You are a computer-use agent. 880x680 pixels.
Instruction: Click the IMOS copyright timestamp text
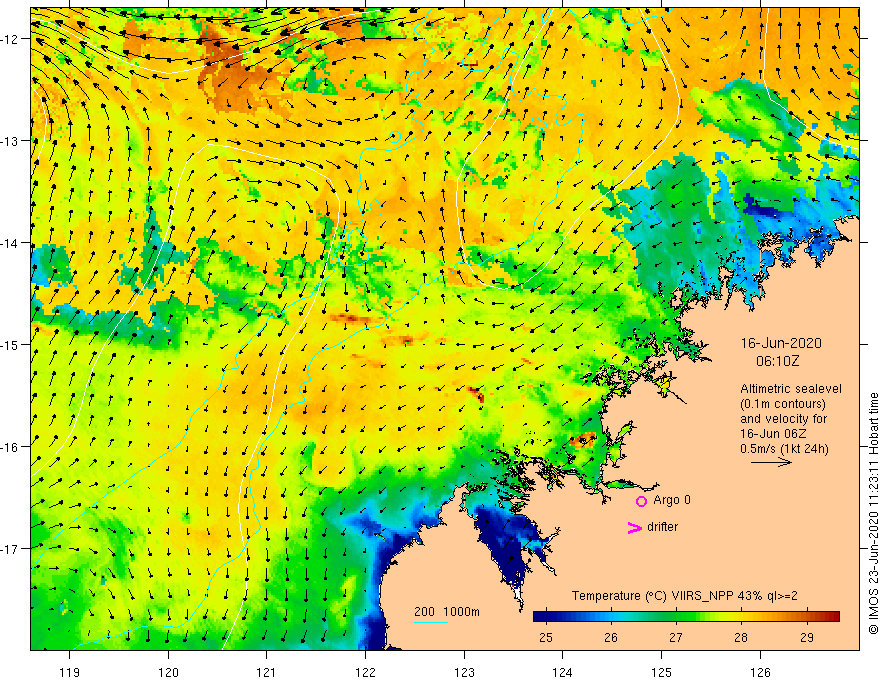coord(873,513)
